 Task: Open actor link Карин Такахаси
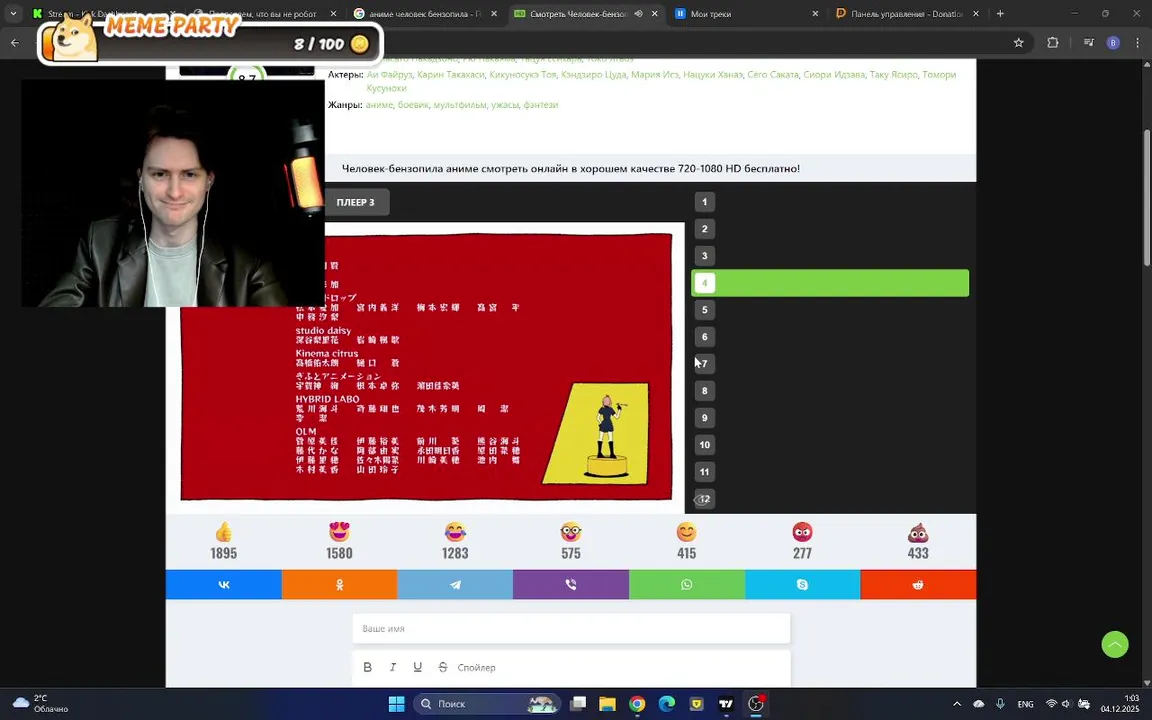450,74
